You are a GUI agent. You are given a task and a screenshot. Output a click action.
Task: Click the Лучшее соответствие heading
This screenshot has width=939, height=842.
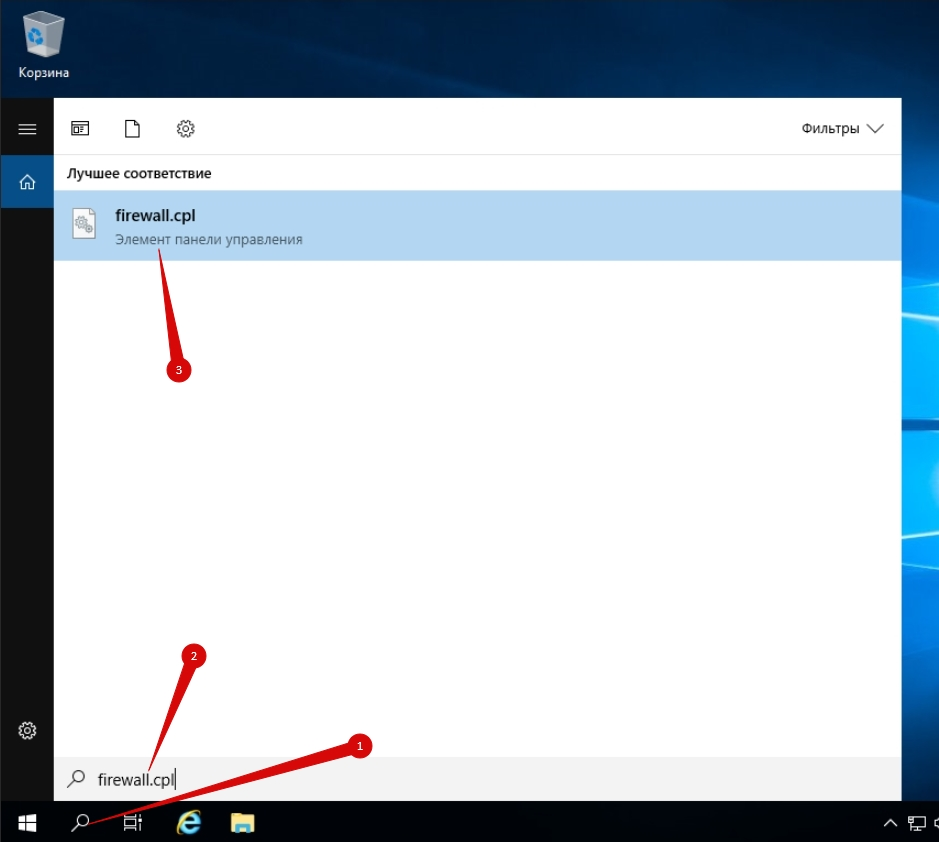tap(139, 173)
